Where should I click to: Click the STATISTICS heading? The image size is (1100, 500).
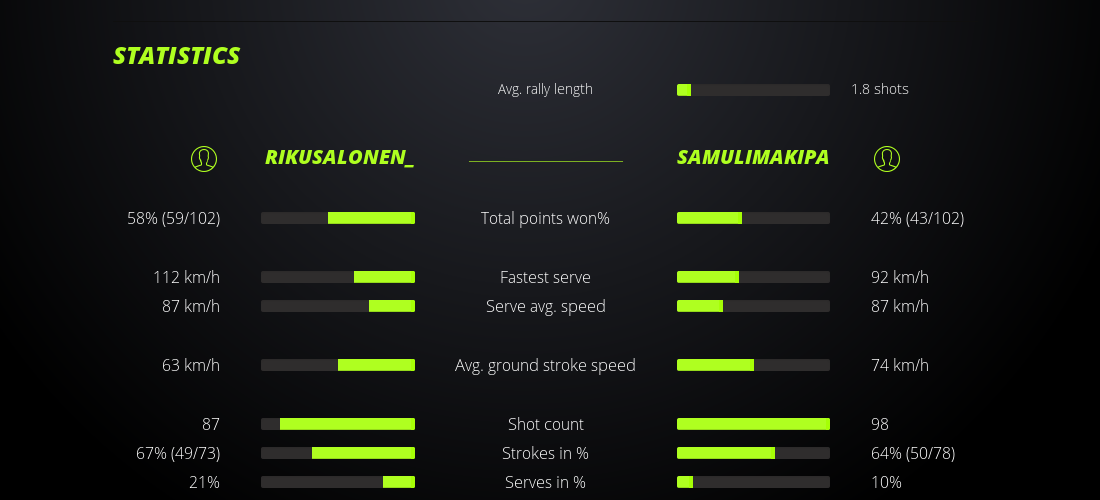click(177, 56)
